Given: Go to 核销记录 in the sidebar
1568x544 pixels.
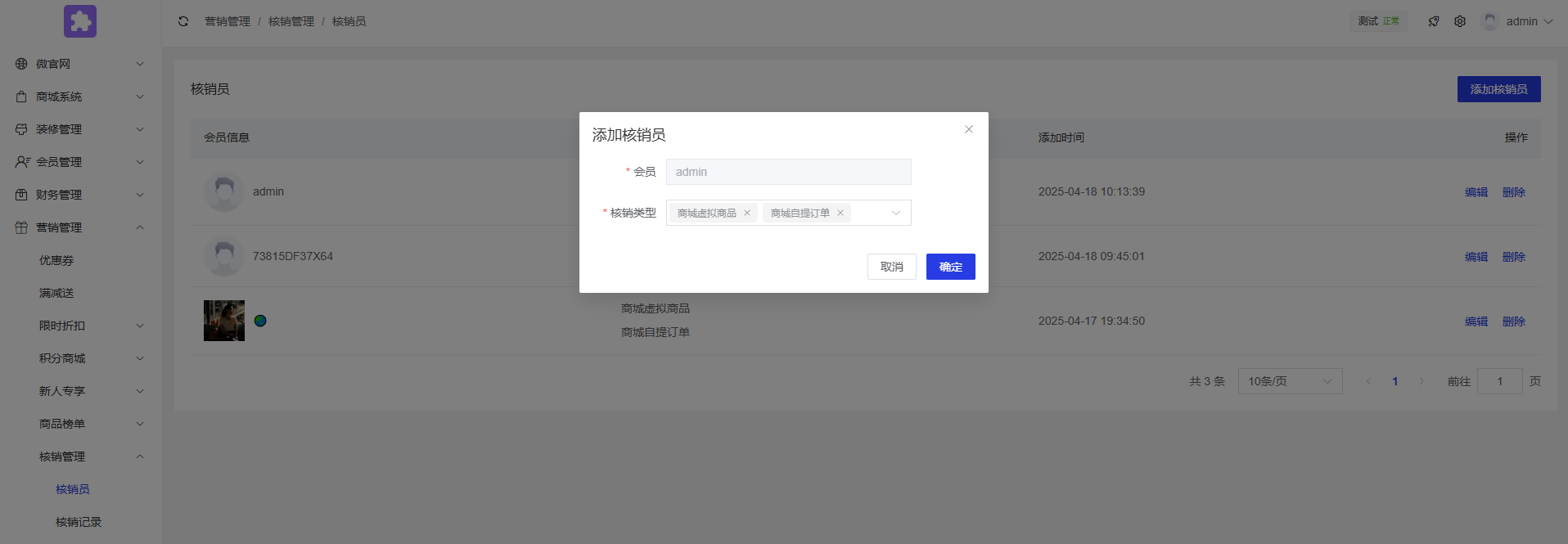Looking at the screenshot, I should tap(79, 522).
